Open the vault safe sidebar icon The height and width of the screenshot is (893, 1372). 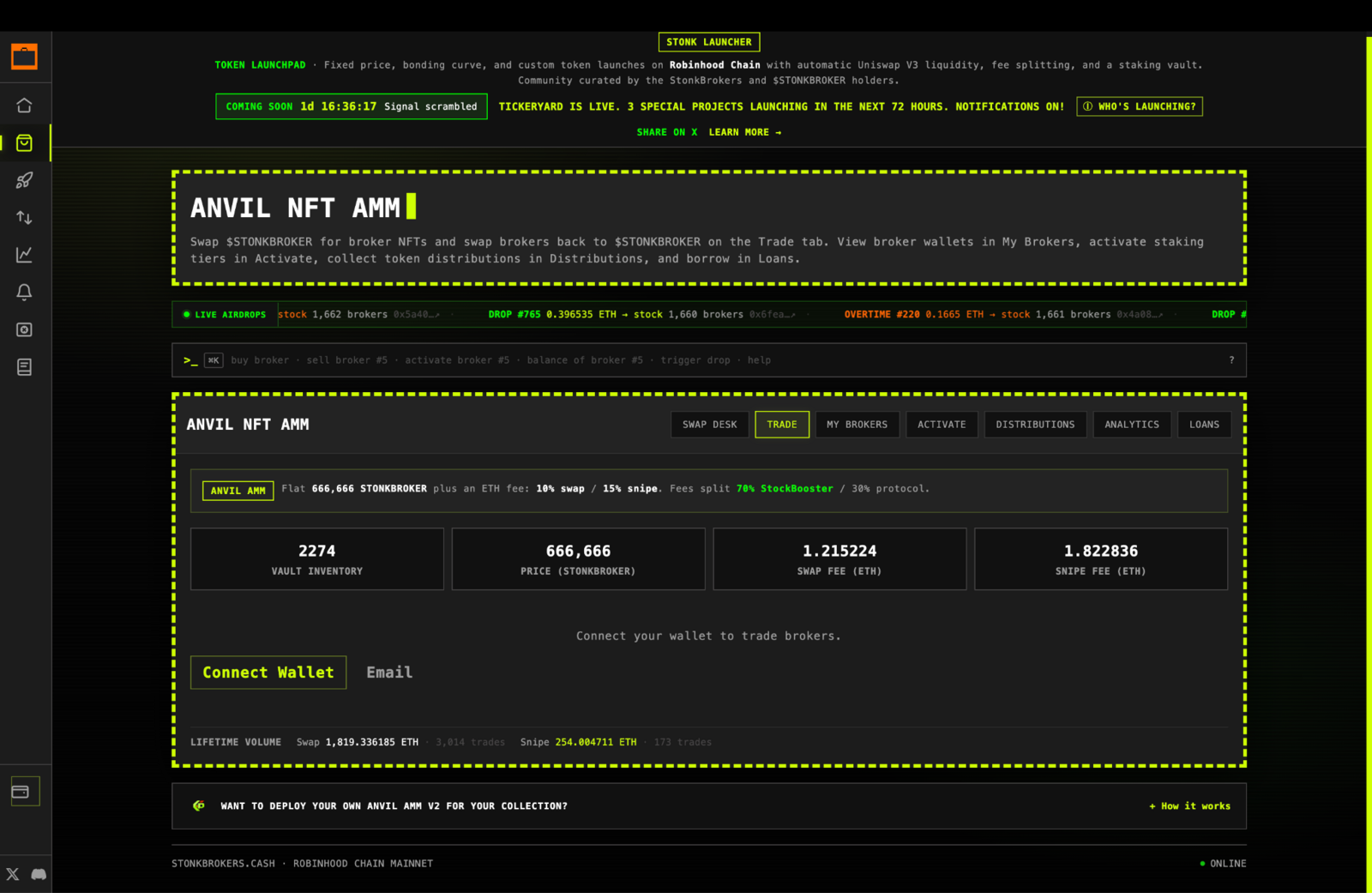pyautogui.click(x=24, y=329)
